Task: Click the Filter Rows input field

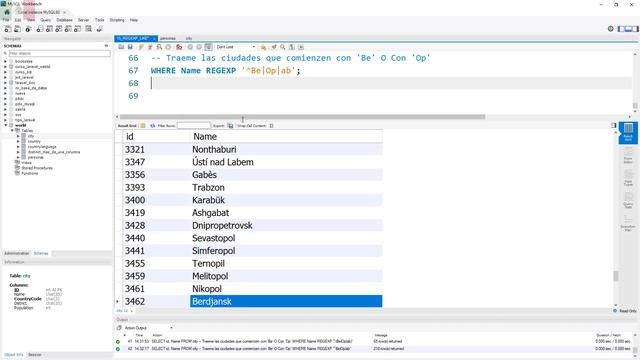Action: 193,126
